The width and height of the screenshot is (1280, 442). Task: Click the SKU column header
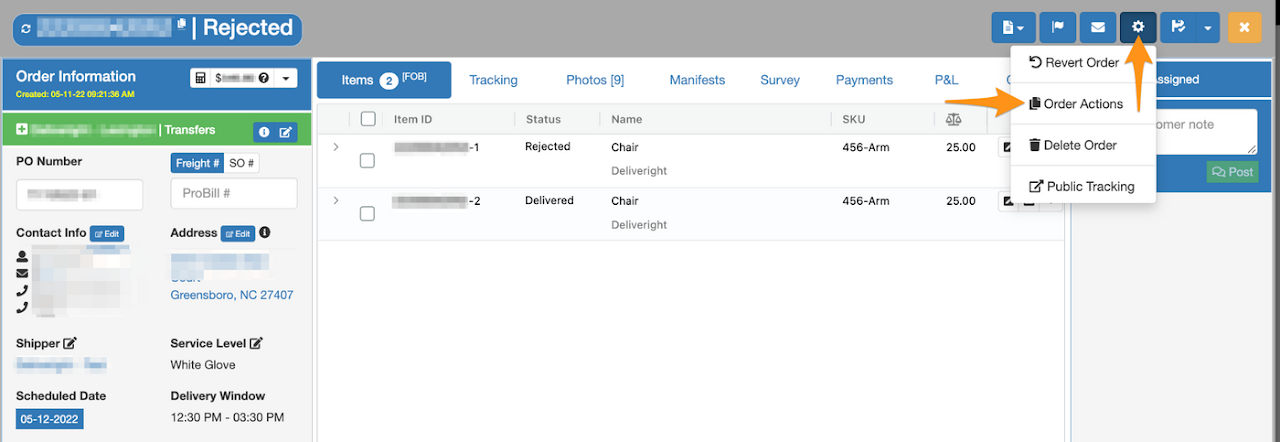point(853,119)
